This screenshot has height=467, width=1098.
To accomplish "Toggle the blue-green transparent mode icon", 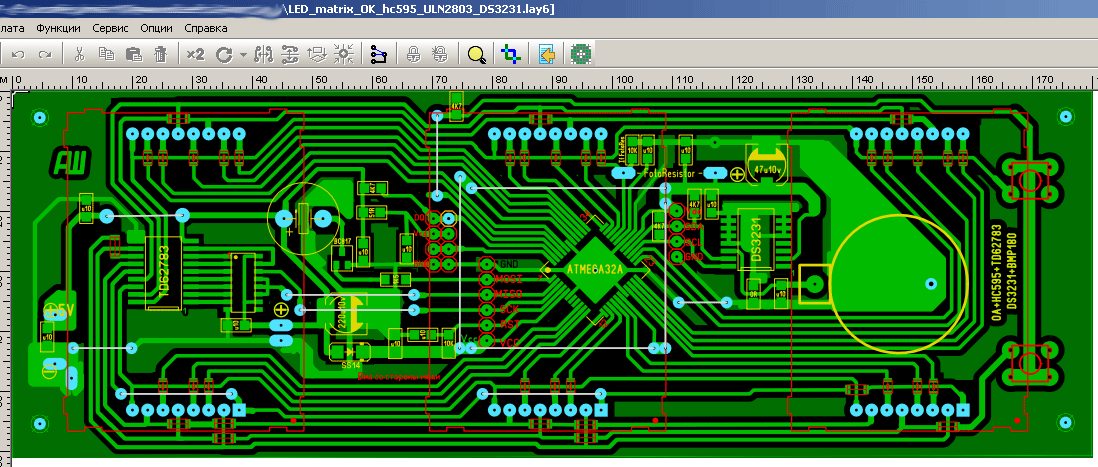I will tap(511, 54).
